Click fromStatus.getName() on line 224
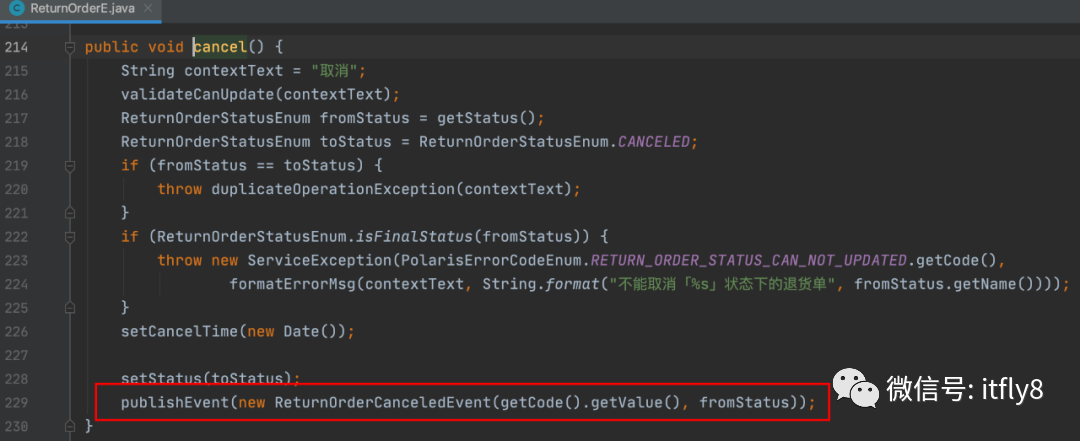This screenshot has height=441, width=1080. click(944, 284)
